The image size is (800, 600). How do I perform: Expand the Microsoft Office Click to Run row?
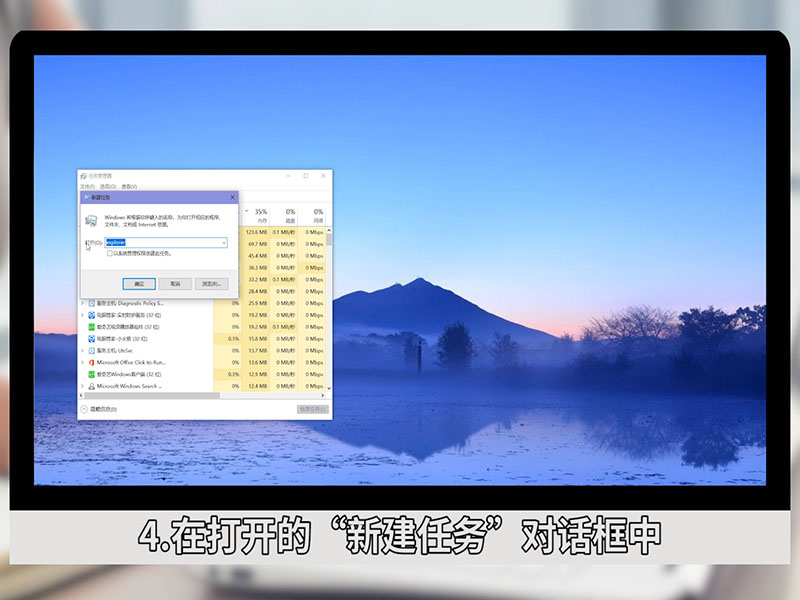point(83,362)
